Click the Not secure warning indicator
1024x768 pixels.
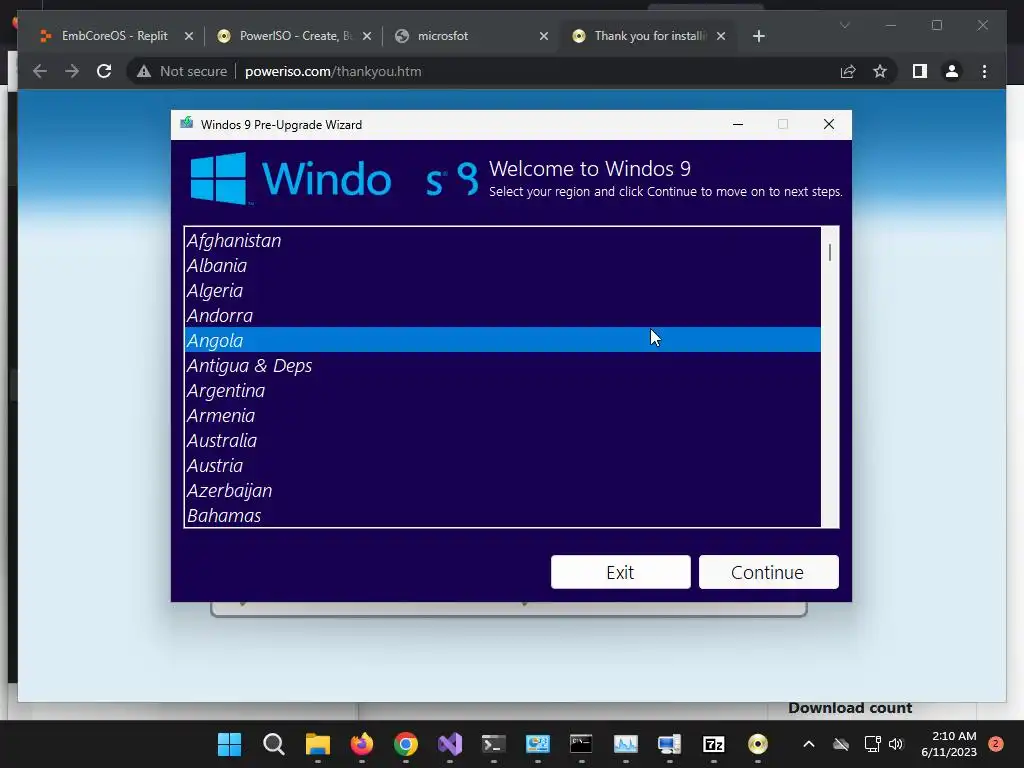click(182, 71)
